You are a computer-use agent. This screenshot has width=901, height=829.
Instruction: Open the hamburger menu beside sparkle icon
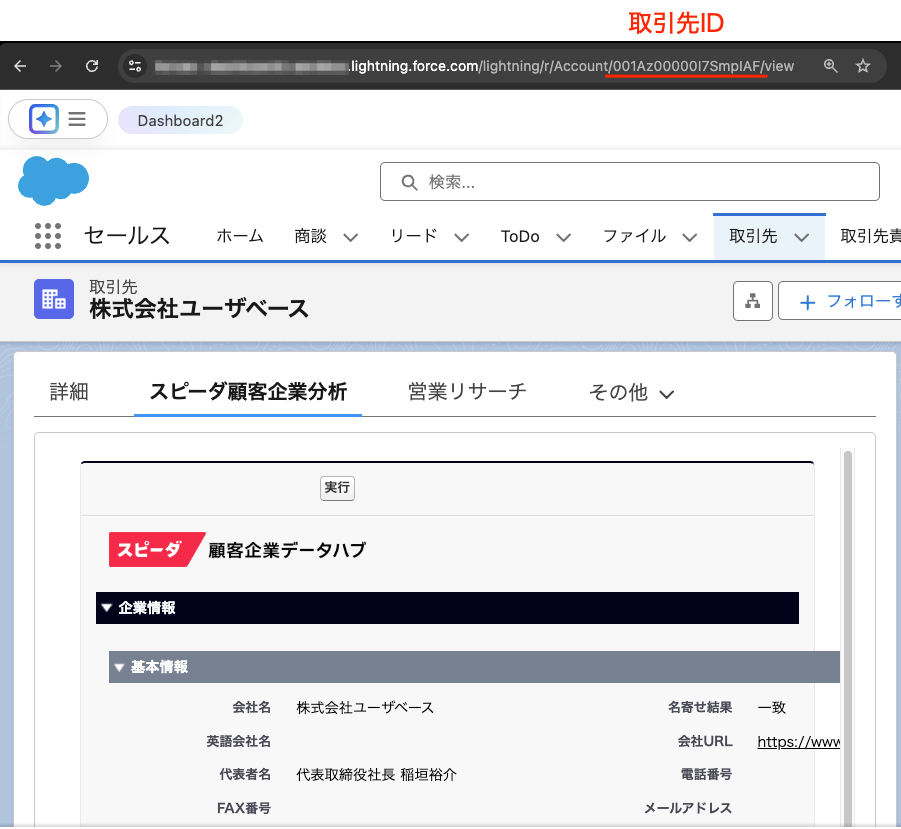77,119
